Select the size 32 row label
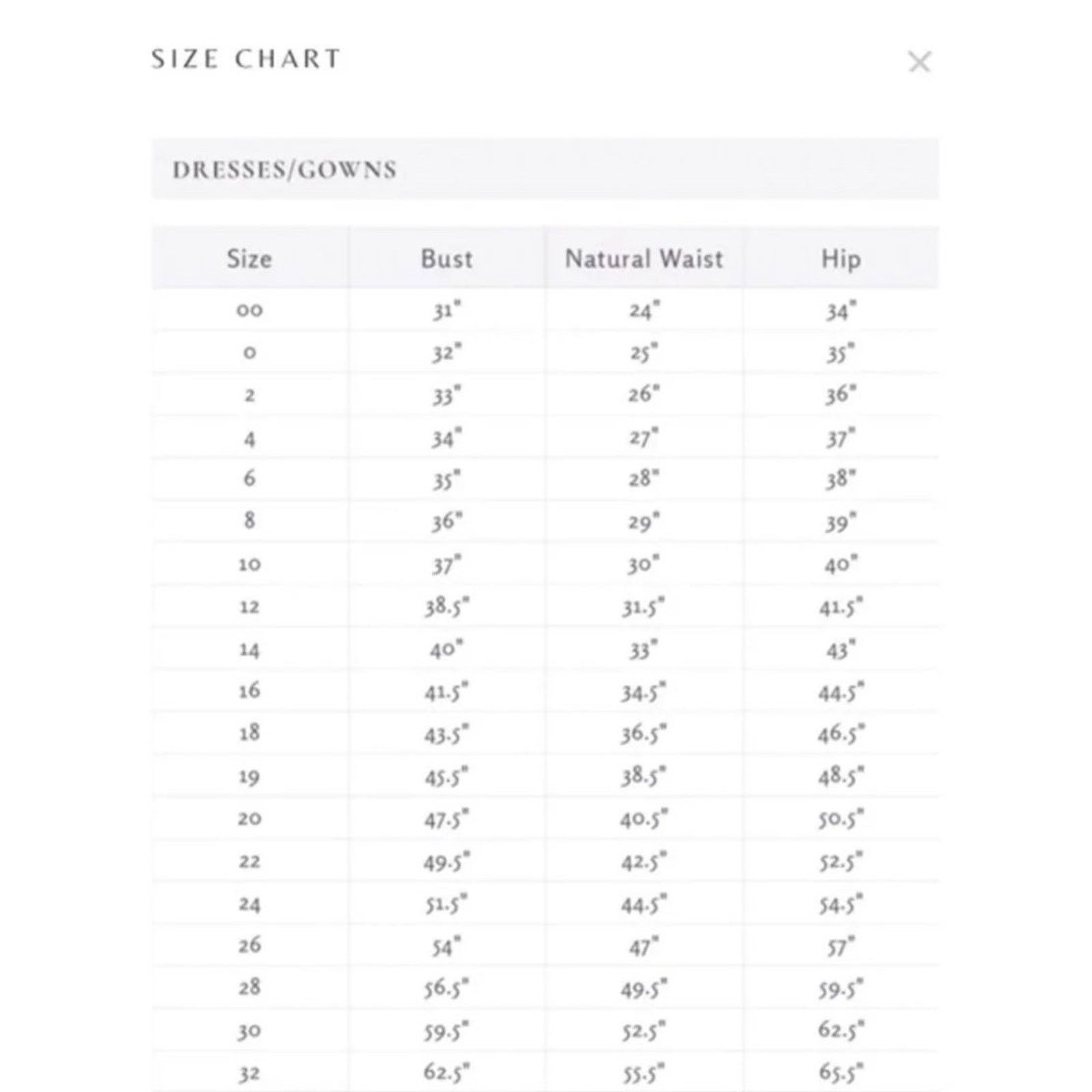The image size is (1092, 1092). [x=250, y=1074]
